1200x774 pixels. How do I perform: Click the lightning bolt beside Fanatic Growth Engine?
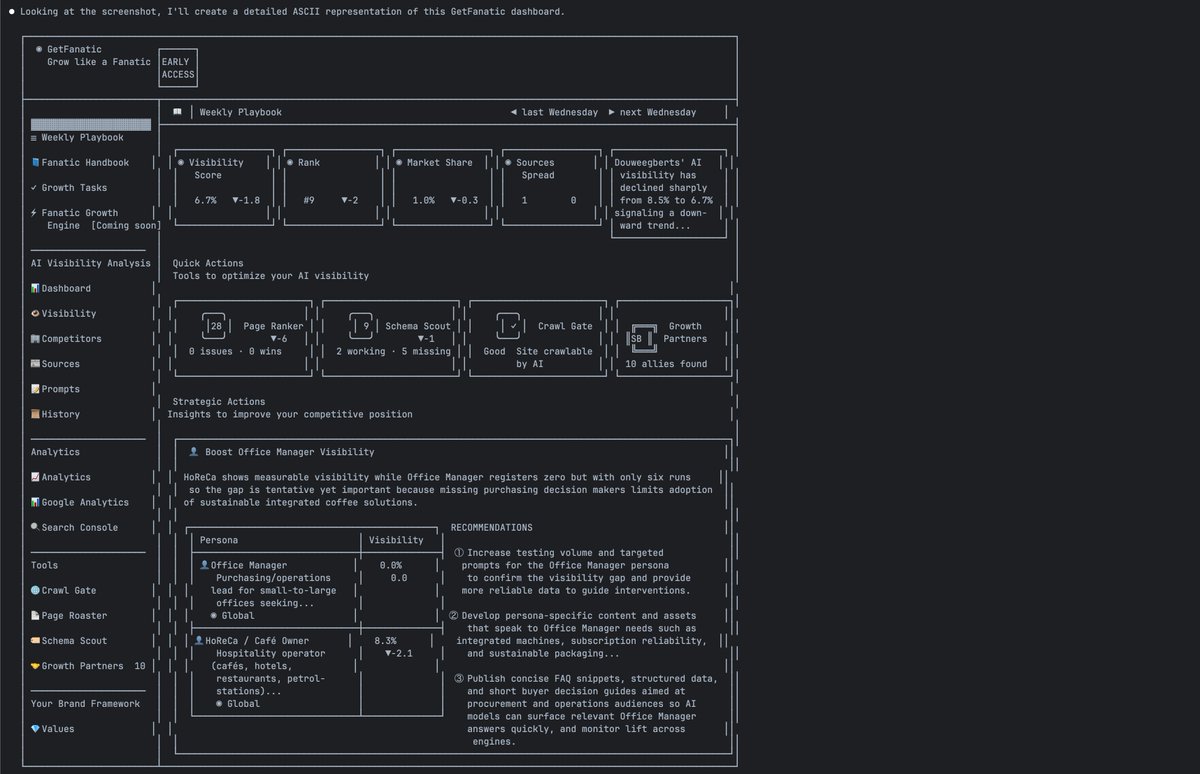click(x=34, y=213)
